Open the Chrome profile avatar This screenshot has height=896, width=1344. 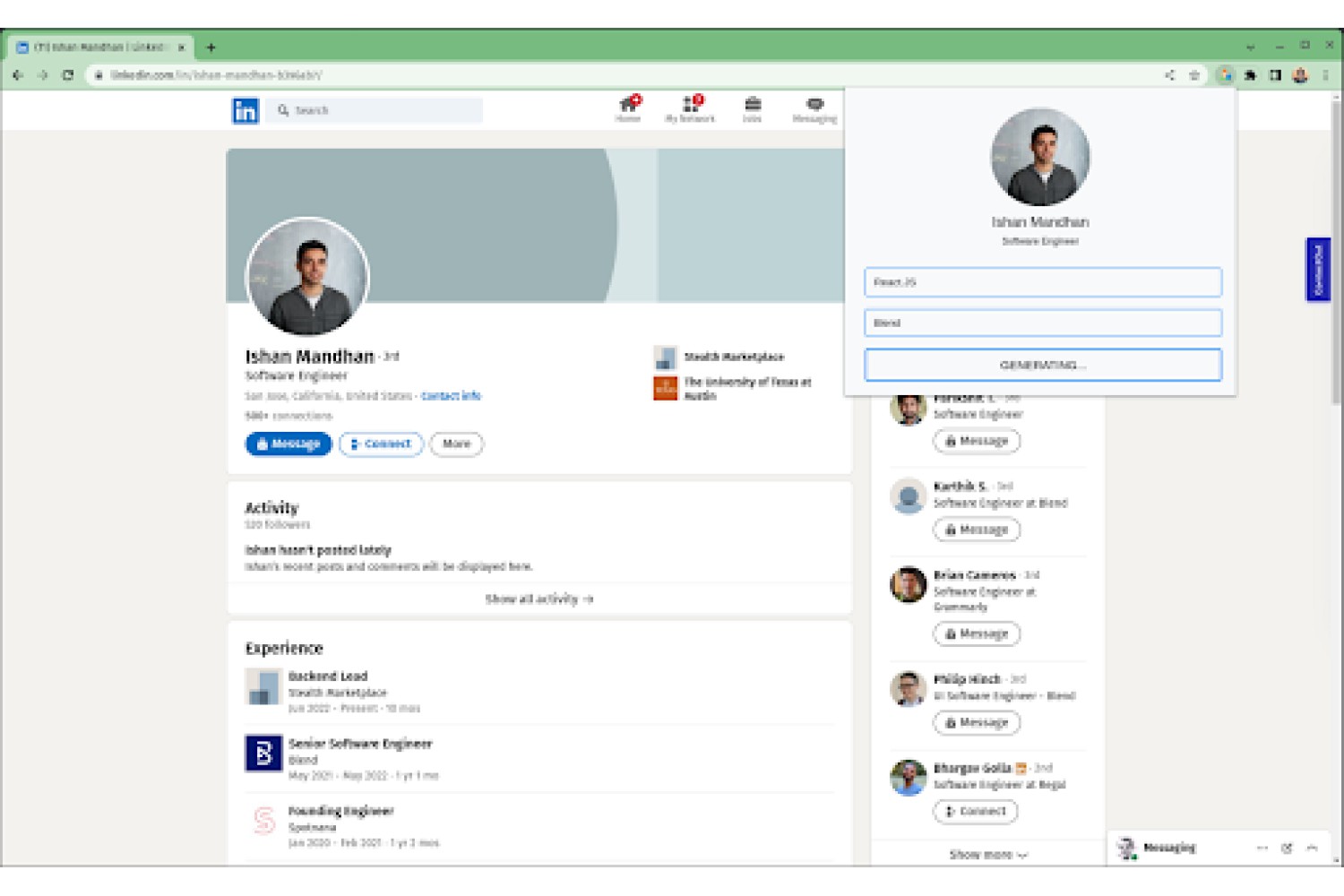pyautogui.click(x=1300, y=75)
